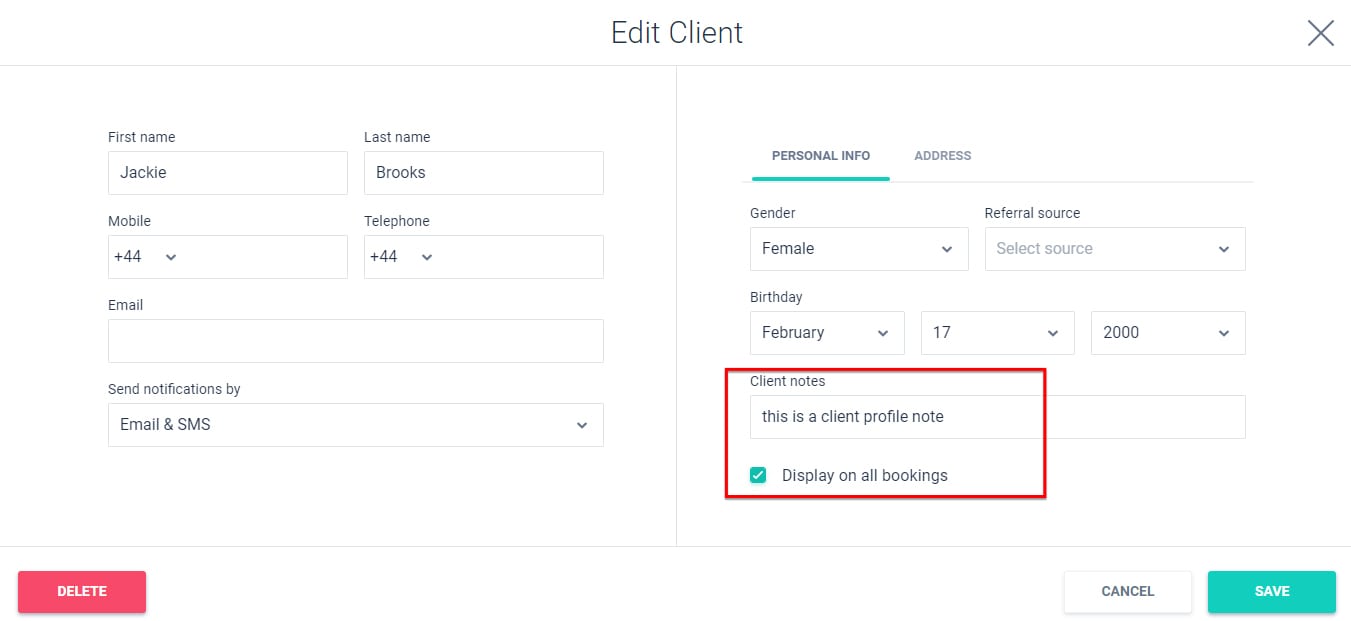Image resolution: width=1351 pixels, height=621 pixels.
Task: Open the birthday month dropdown showing February
Action: 827,333
